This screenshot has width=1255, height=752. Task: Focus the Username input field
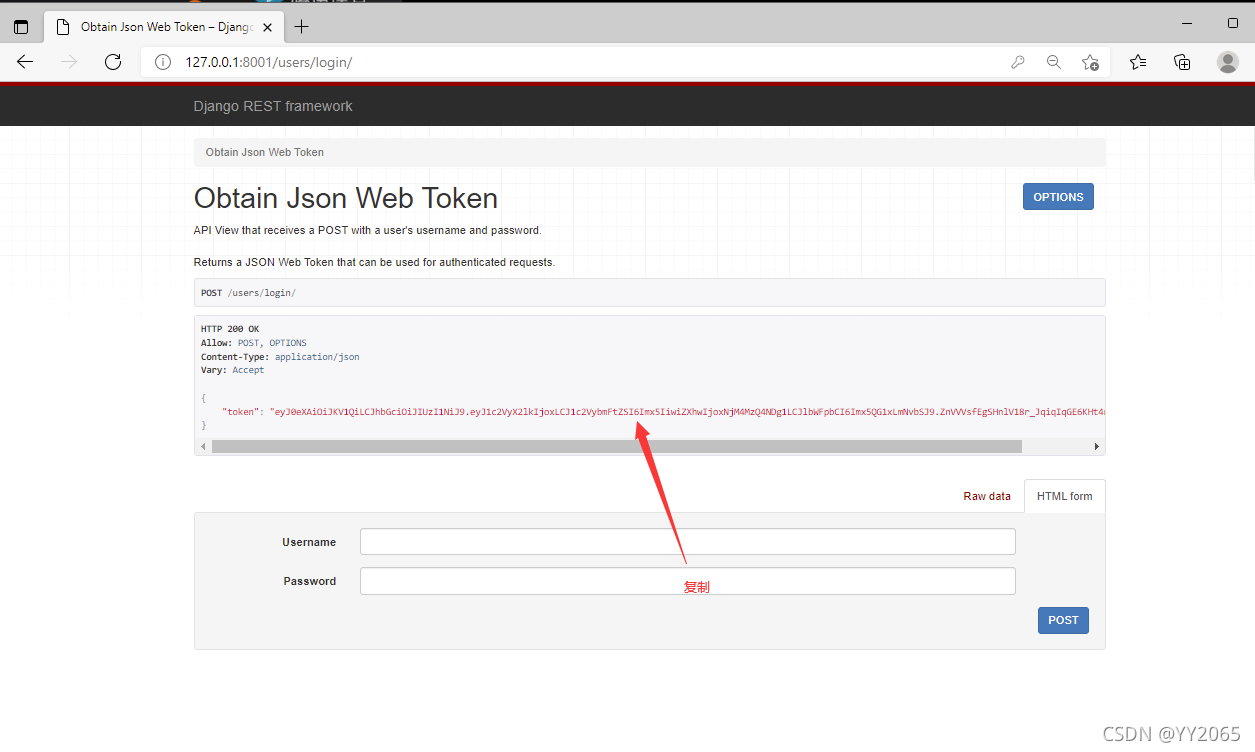(687, 541)
